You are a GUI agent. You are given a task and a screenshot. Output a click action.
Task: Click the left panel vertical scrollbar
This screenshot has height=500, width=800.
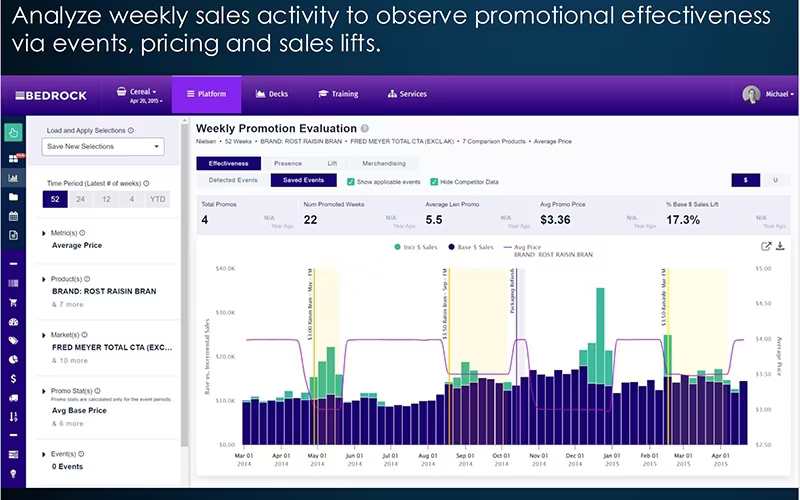coord(185,284)
